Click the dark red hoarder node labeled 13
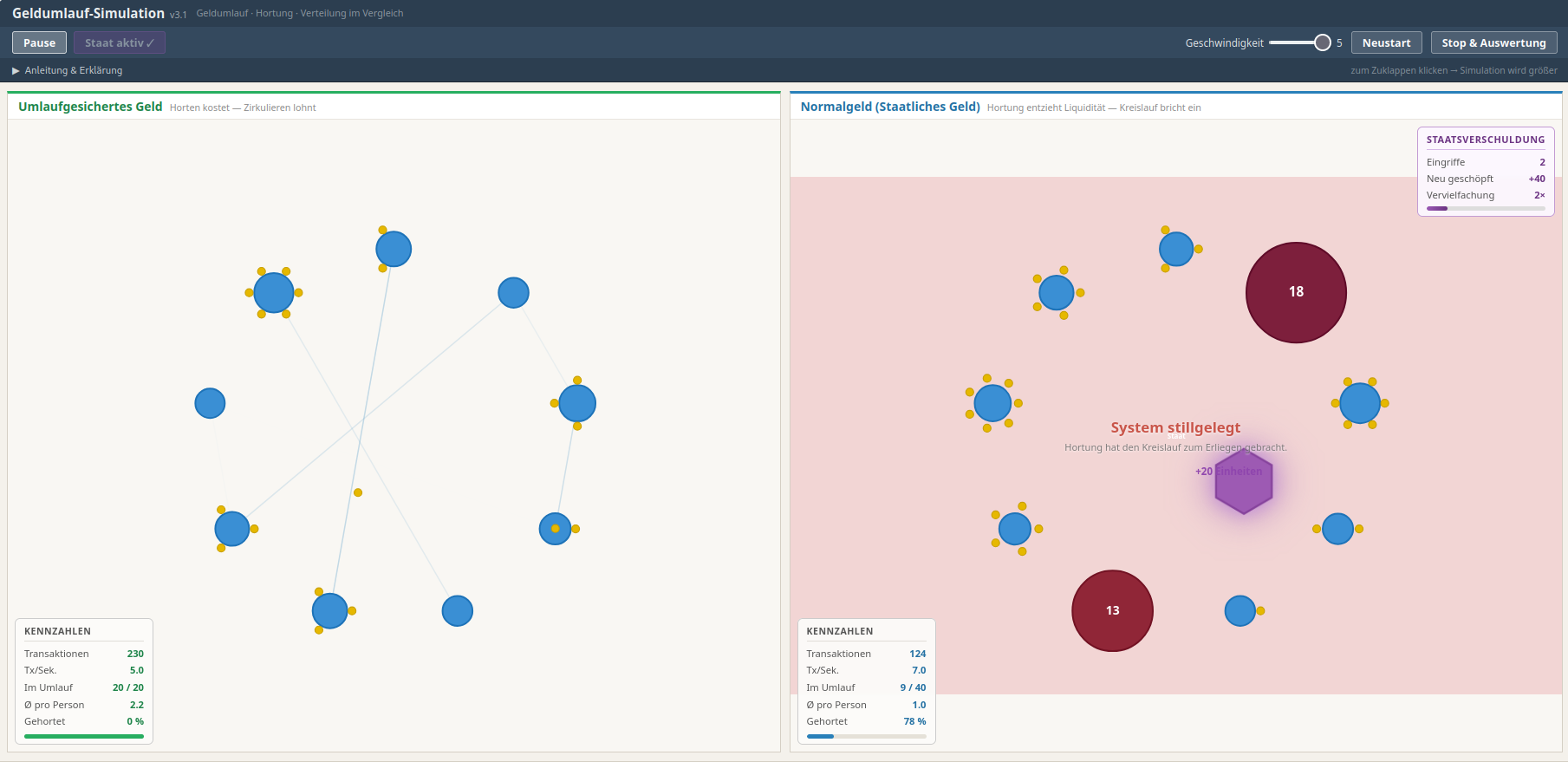The width and height of the screenshot is (1568, 762). (x=1112, y=610)
